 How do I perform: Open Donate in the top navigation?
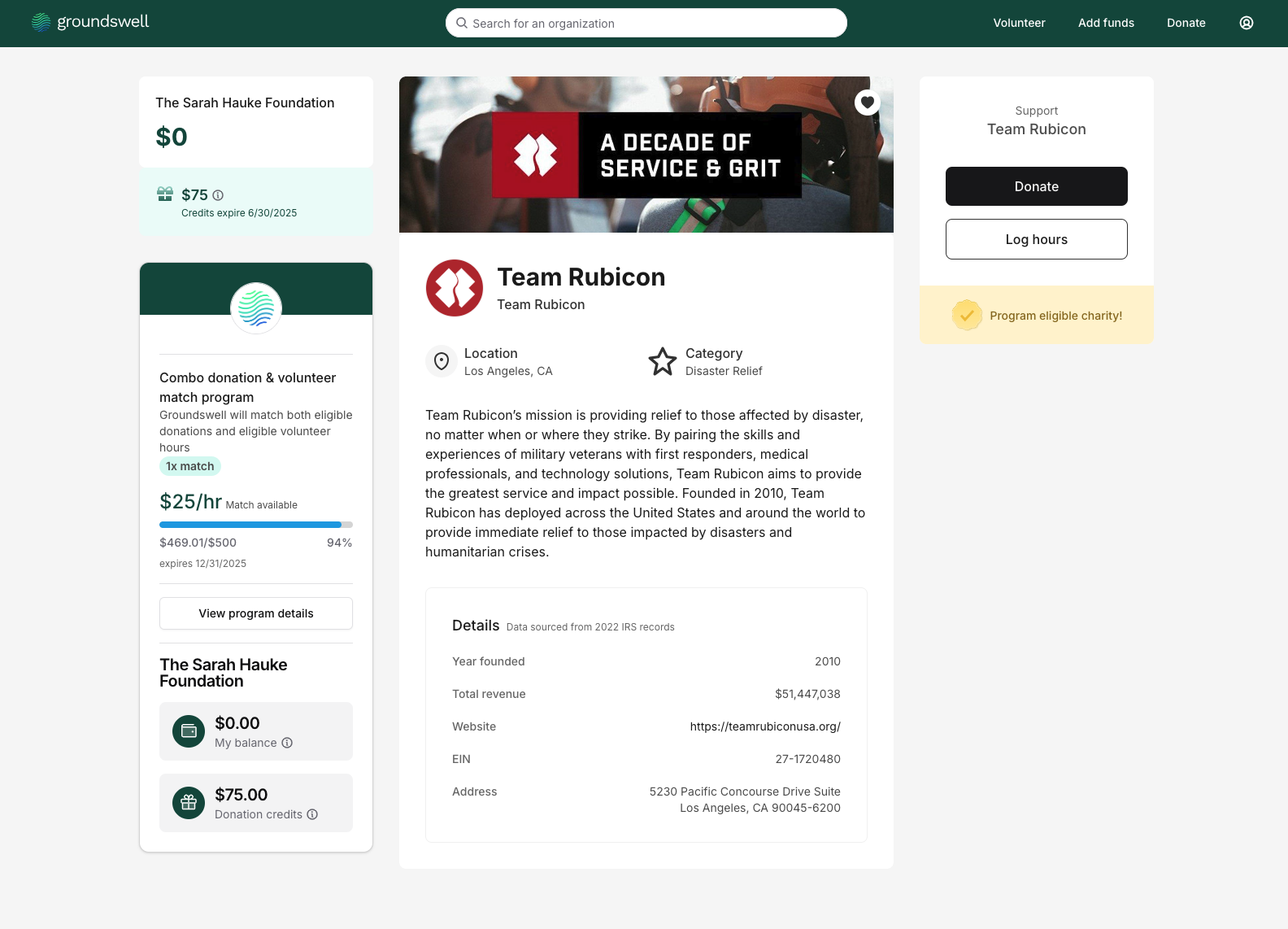1186,23
